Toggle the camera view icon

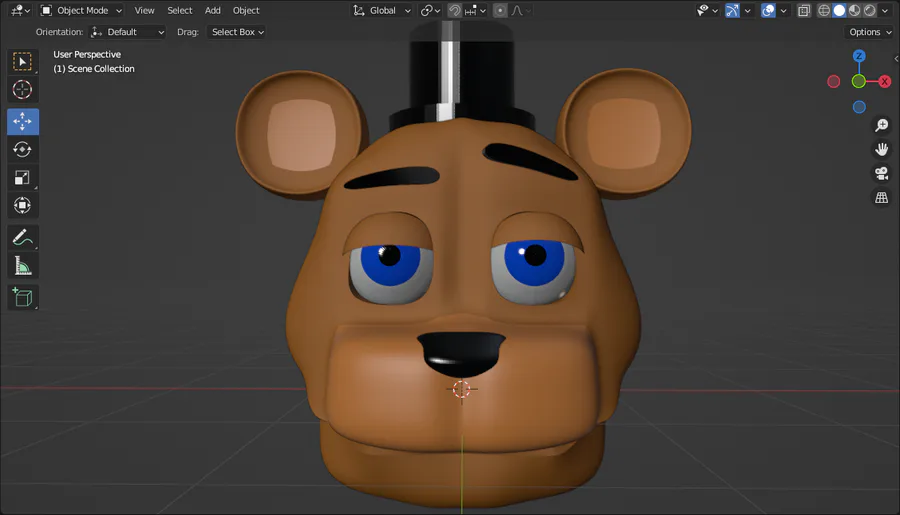tap(882, 173)
